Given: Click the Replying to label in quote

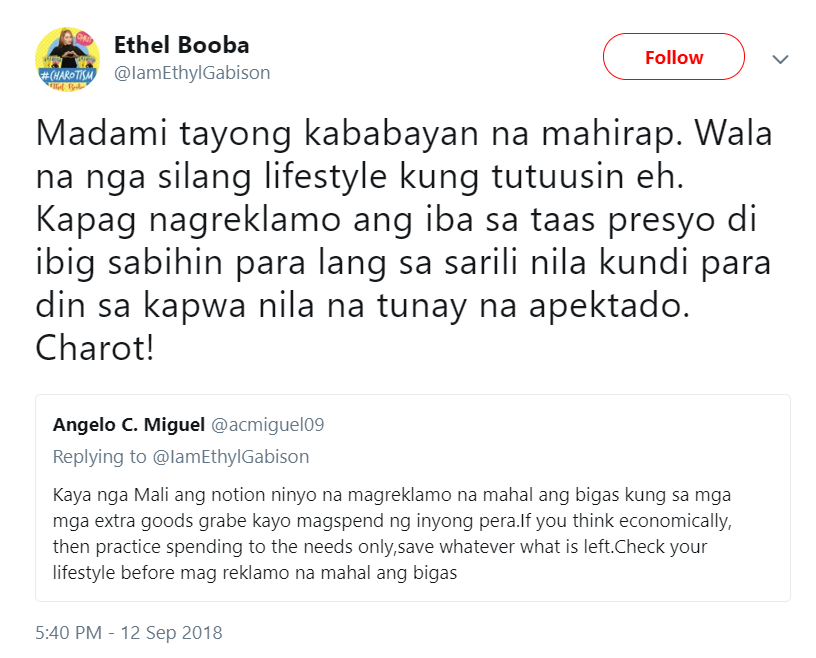Looking at the screenshot, I should click(x=99, y=457).
